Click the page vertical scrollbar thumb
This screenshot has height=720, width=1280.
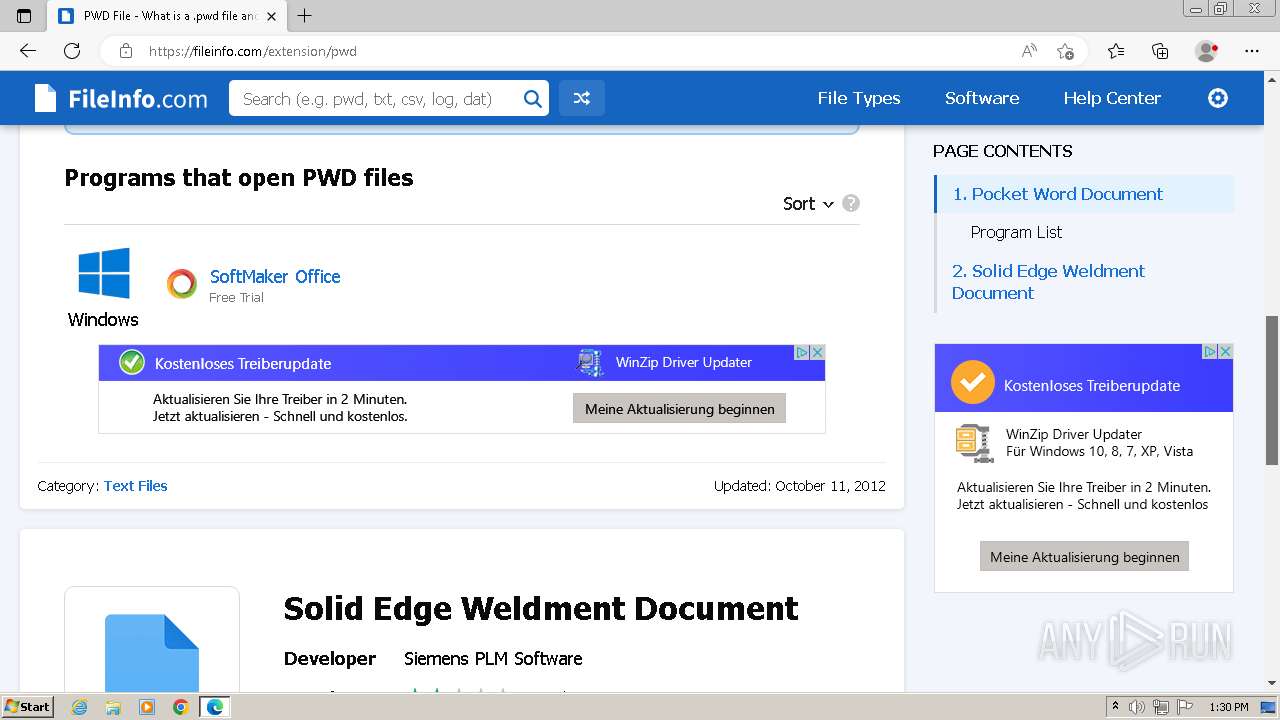1272,390
